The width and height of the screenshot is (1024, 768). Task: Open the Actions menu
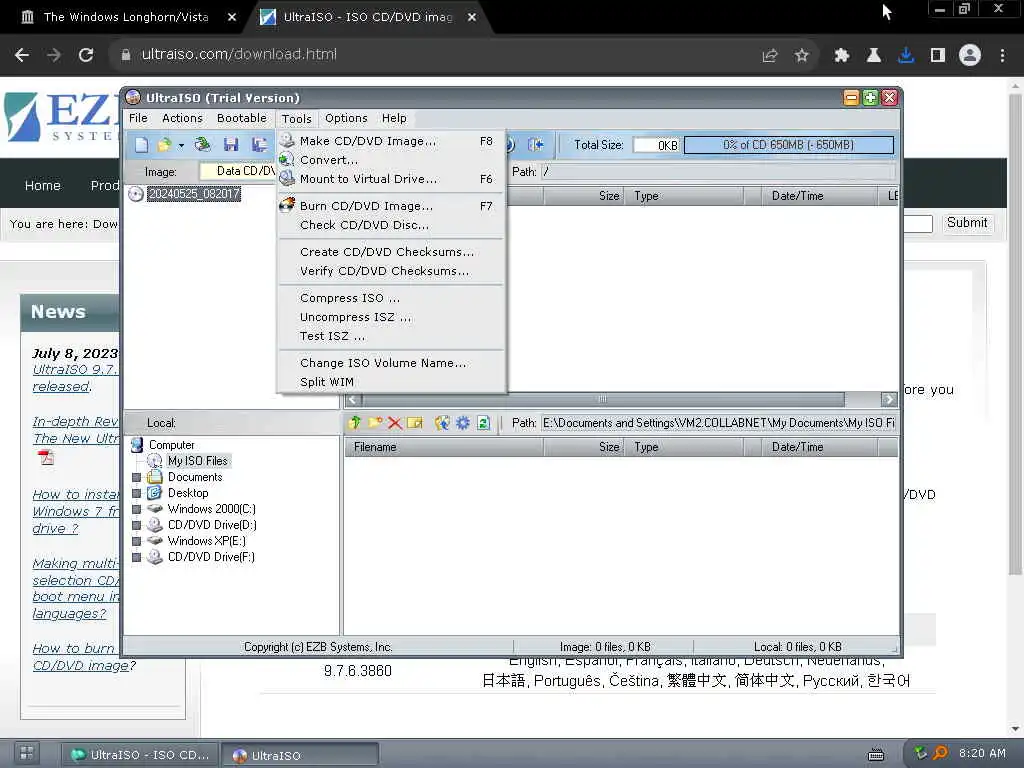tap(182, 118)
